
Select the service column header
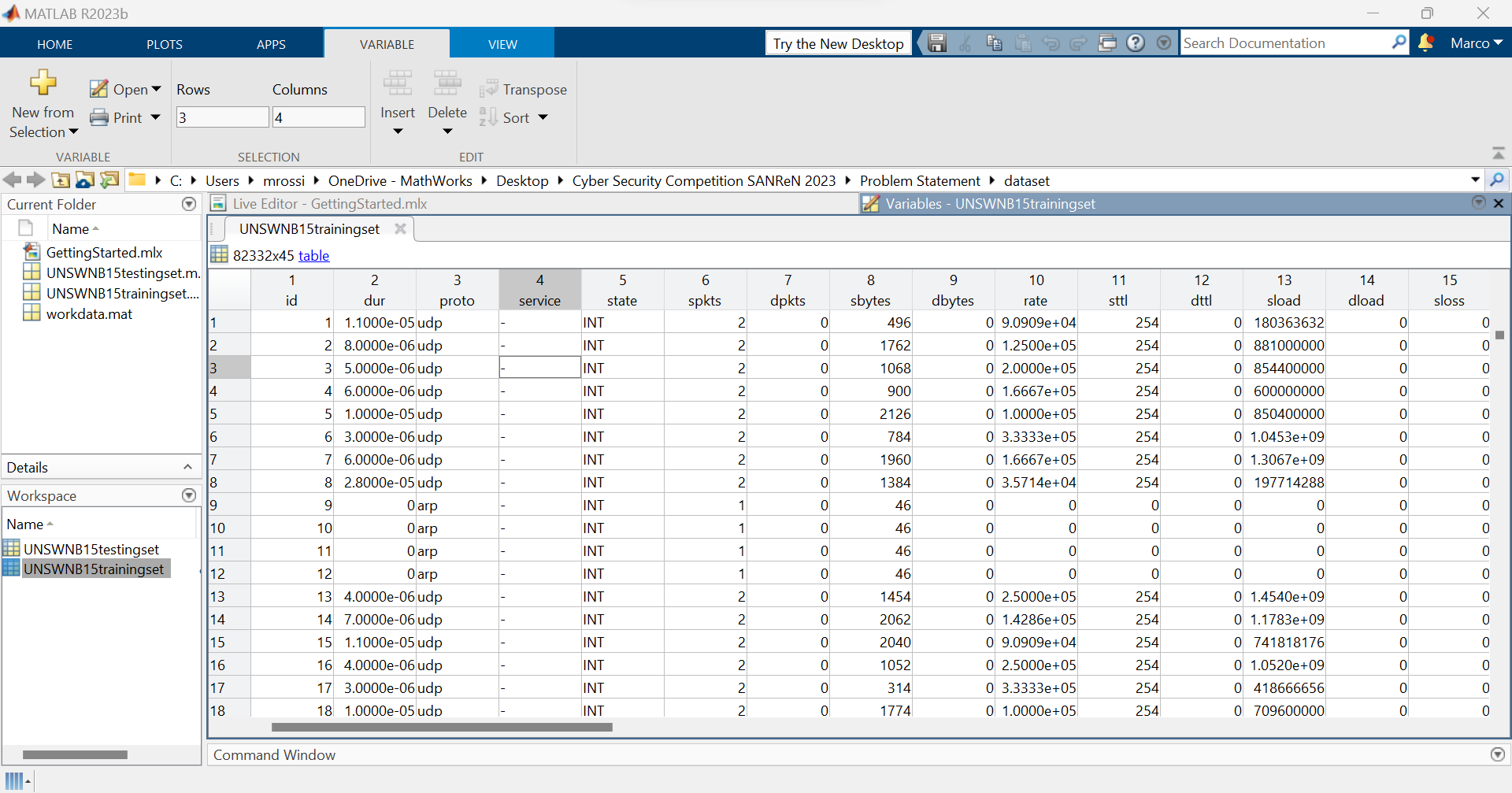(539, 291)
